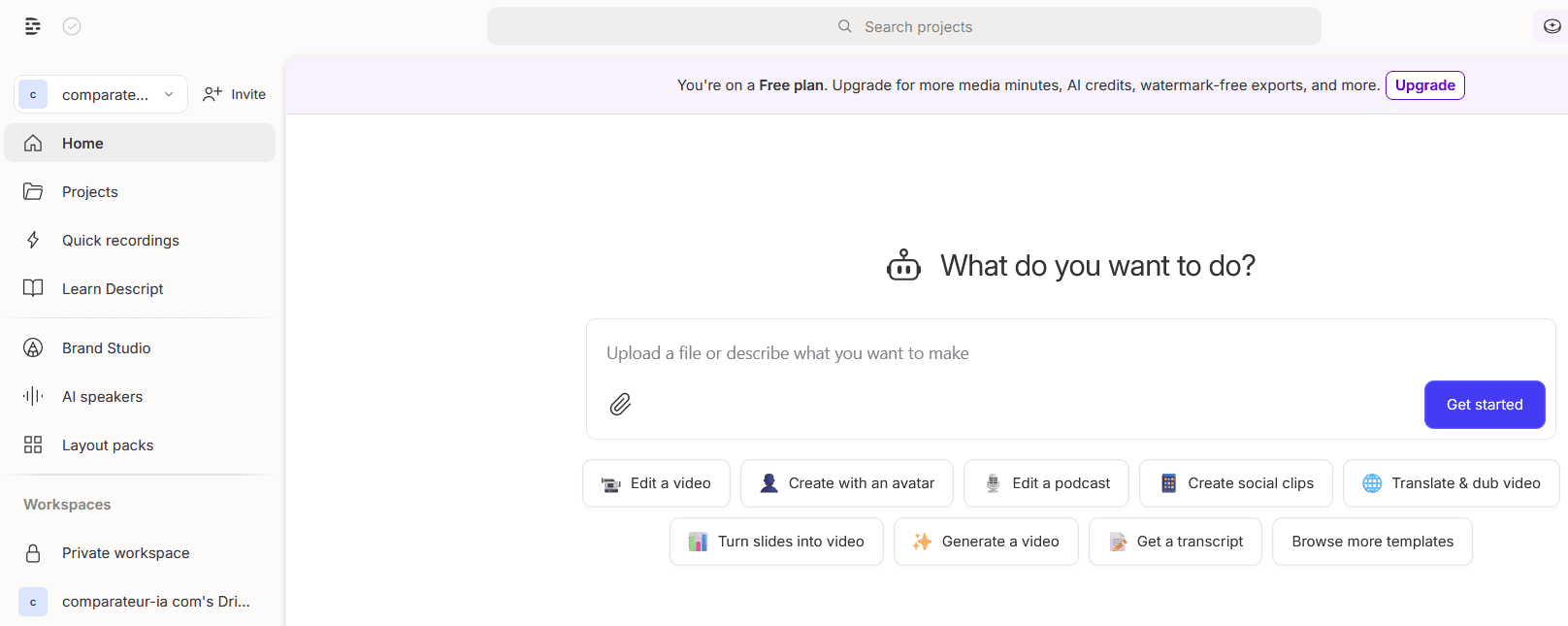Click the paperclip attach file icon
Image resolution: width=1568 pixels, height=626 pixels.
[x=620, y=404]
